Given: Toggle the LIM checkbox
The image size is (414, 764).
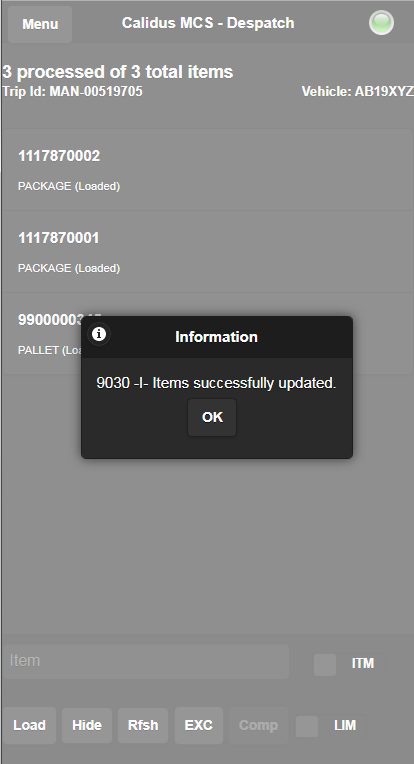Looking at the screenshot, I should [307, 726].
